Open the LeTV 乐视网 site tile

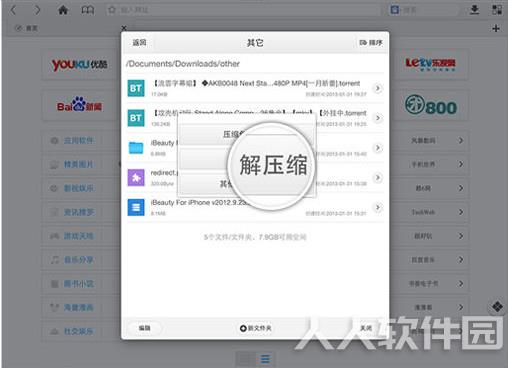coord(430,64)
